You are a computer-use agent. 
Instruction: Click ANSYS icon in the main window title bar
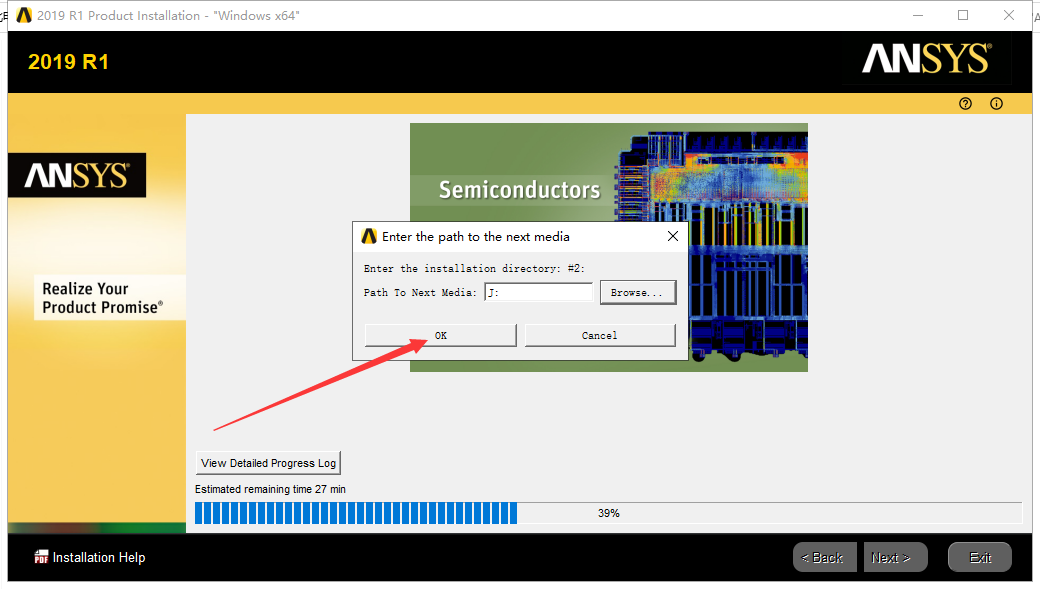24,15
